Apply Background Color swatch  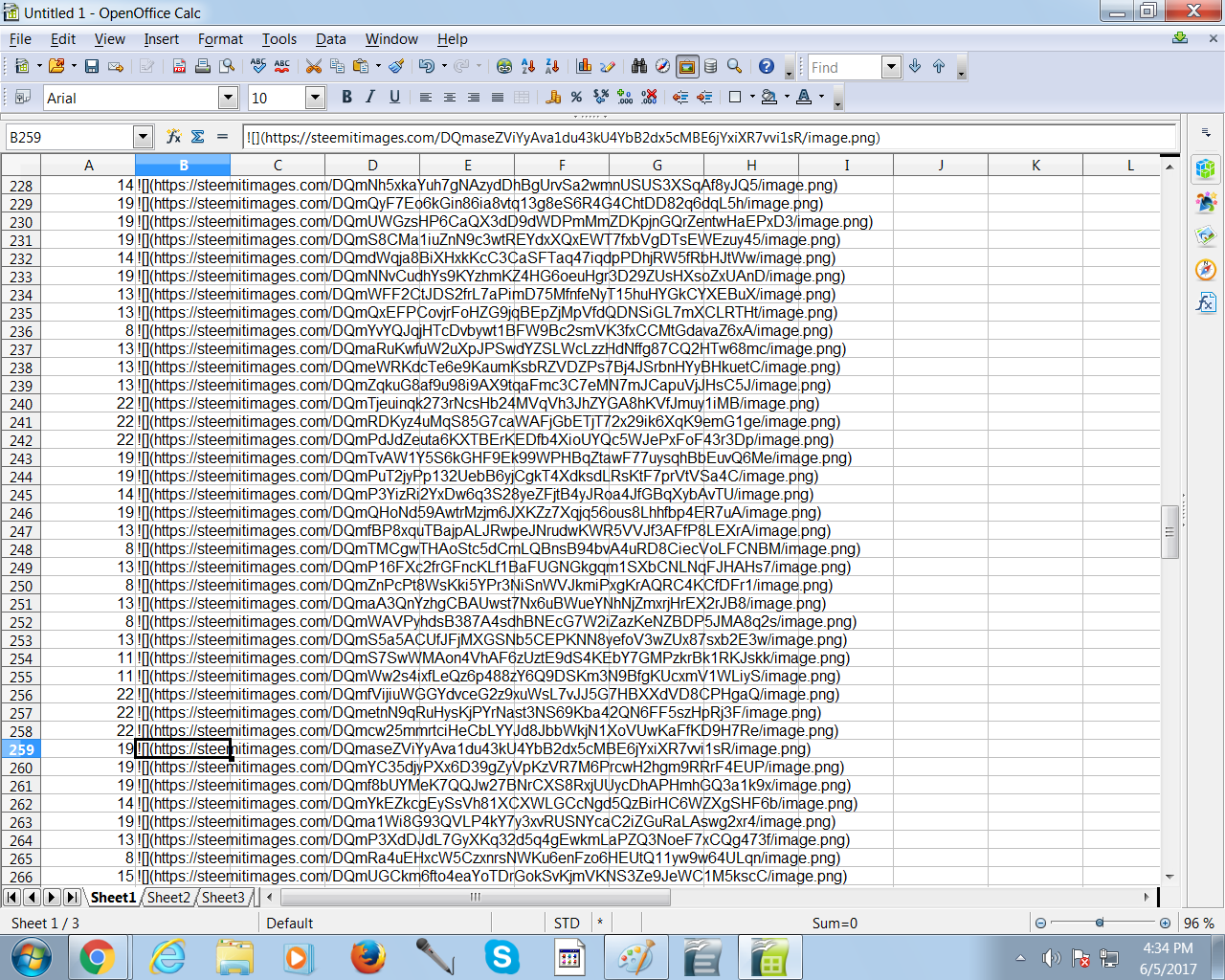pyautogui.click(x=768, y=97)
